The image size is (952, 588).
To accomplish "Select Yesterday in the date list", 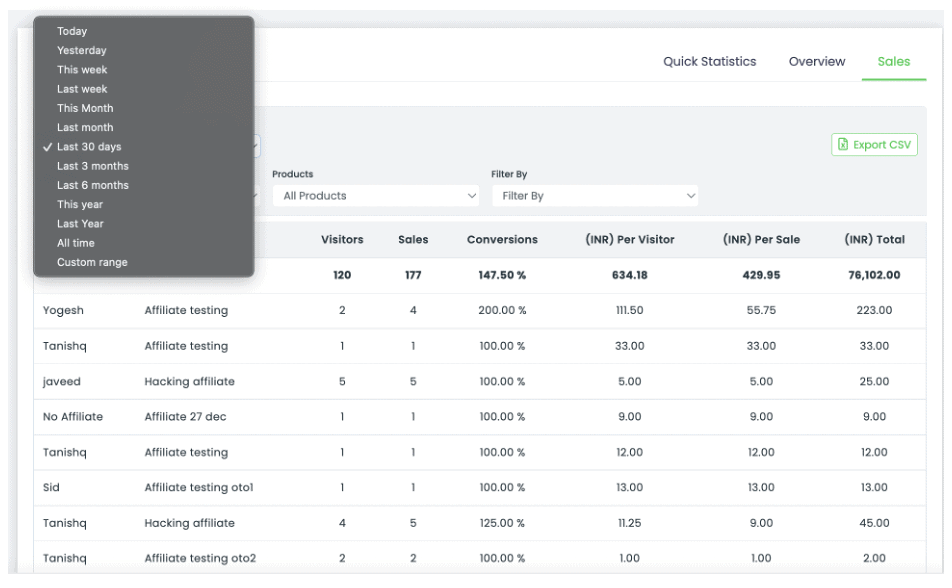I will [x=81, y=50].
